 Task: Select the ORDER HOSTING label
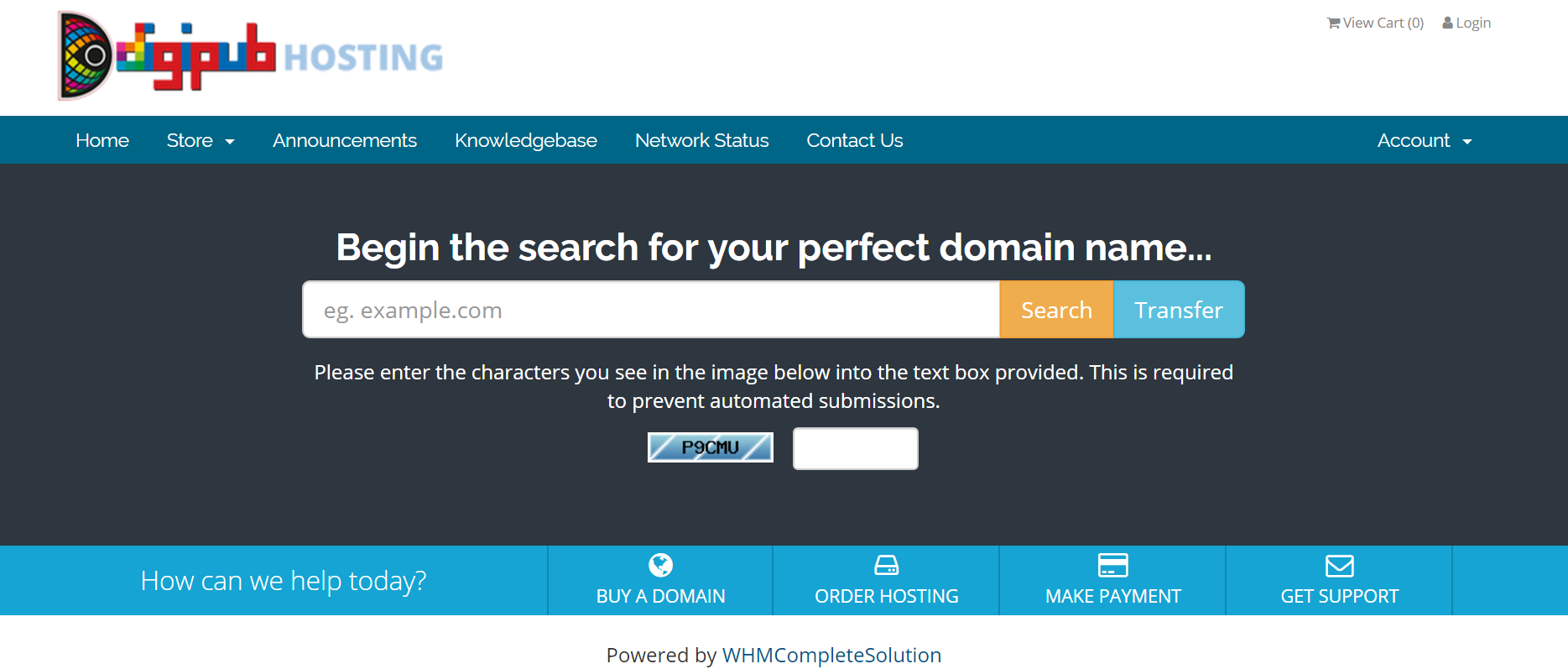[886, 596]
